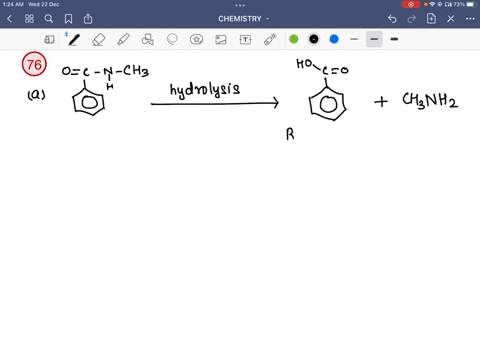Add a new page
Viewport: 480px width, 360px height.
point(431,19)
